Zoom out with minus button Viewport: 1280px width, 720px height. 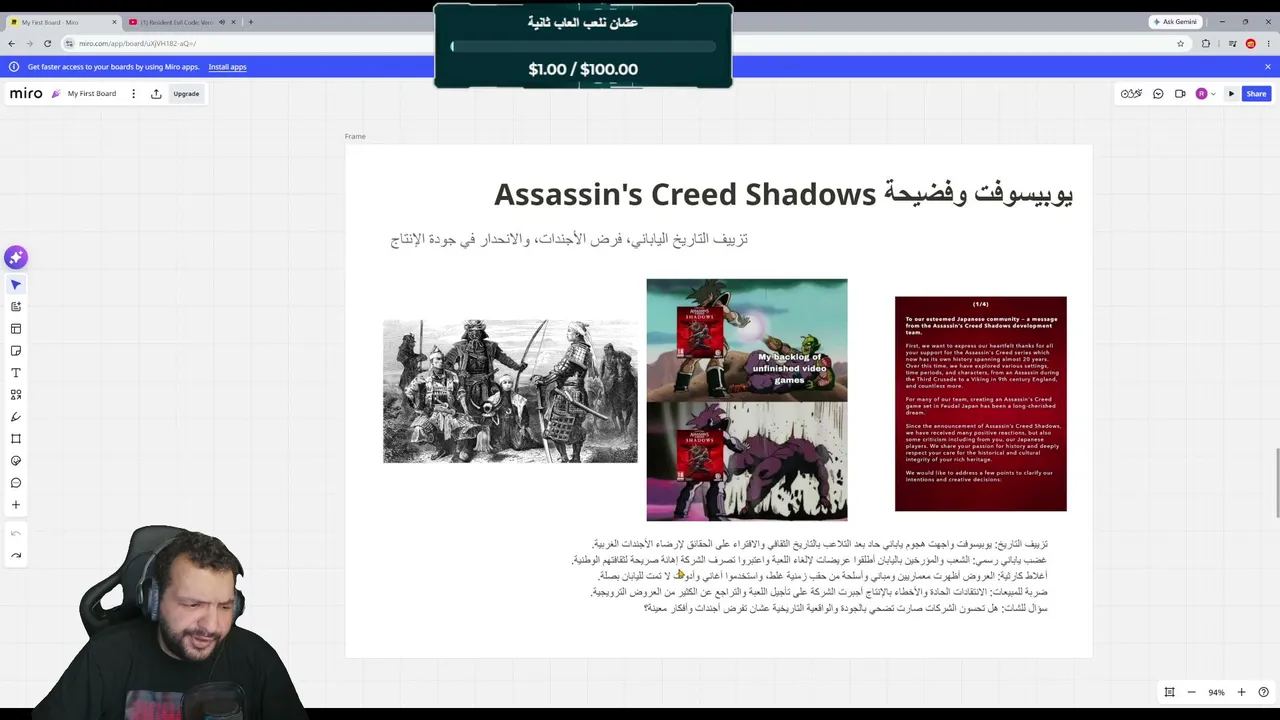tap(1191, 692)
